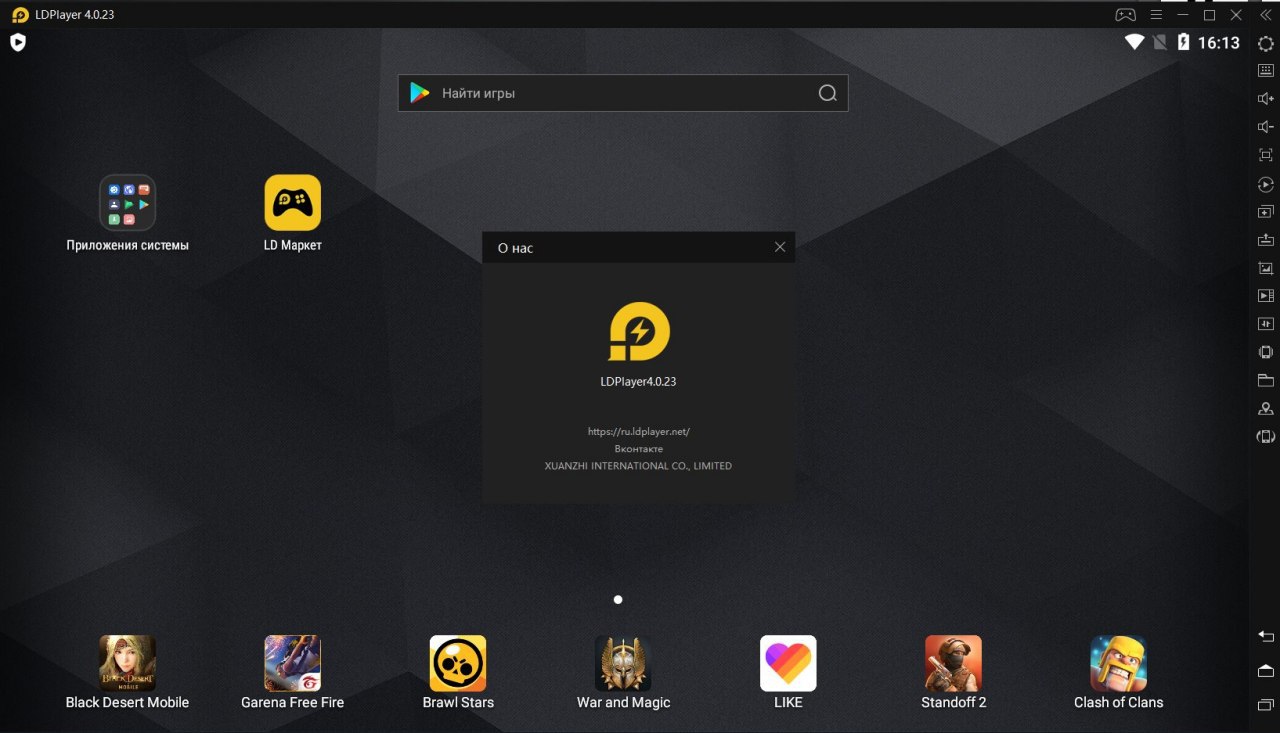Image resolution: width=1280 pixels, height=733 pixels.
Task: Open the hamburger menu in the title bar
Action: click(1155, 15)
